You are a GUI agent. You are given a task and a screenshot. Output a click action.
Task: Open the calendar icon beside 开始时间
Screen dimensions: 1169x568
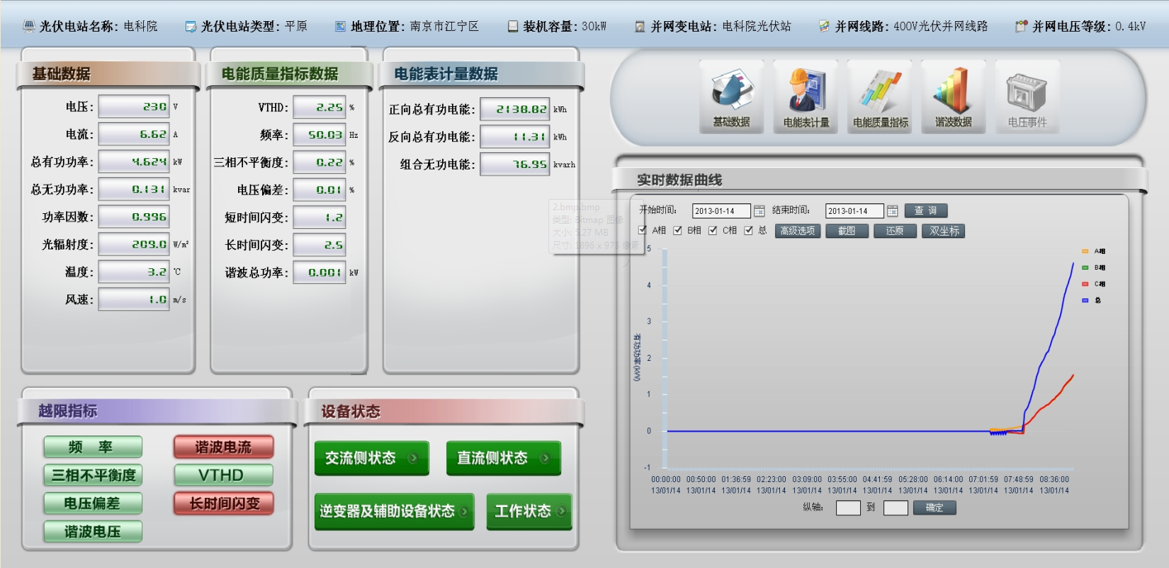760,211
